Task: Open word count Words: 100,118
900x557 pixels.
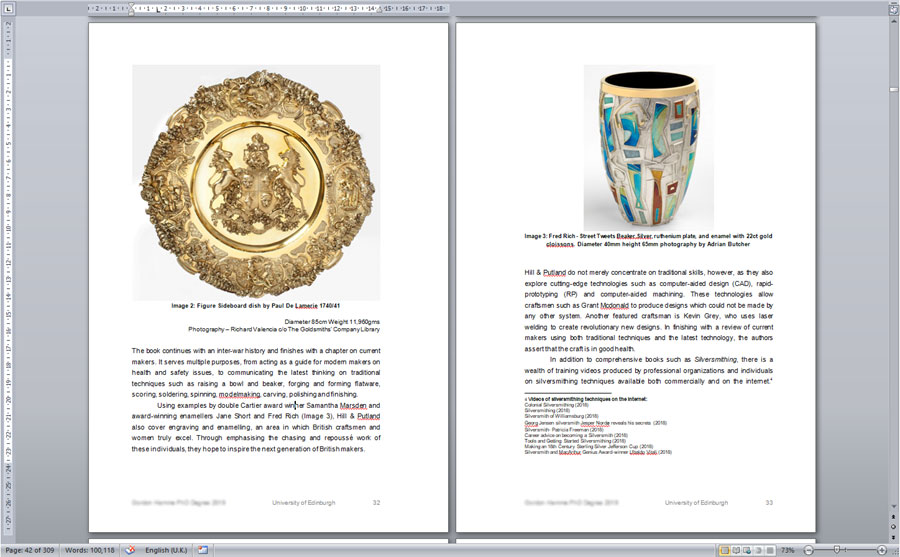Action: coord(90,550)
